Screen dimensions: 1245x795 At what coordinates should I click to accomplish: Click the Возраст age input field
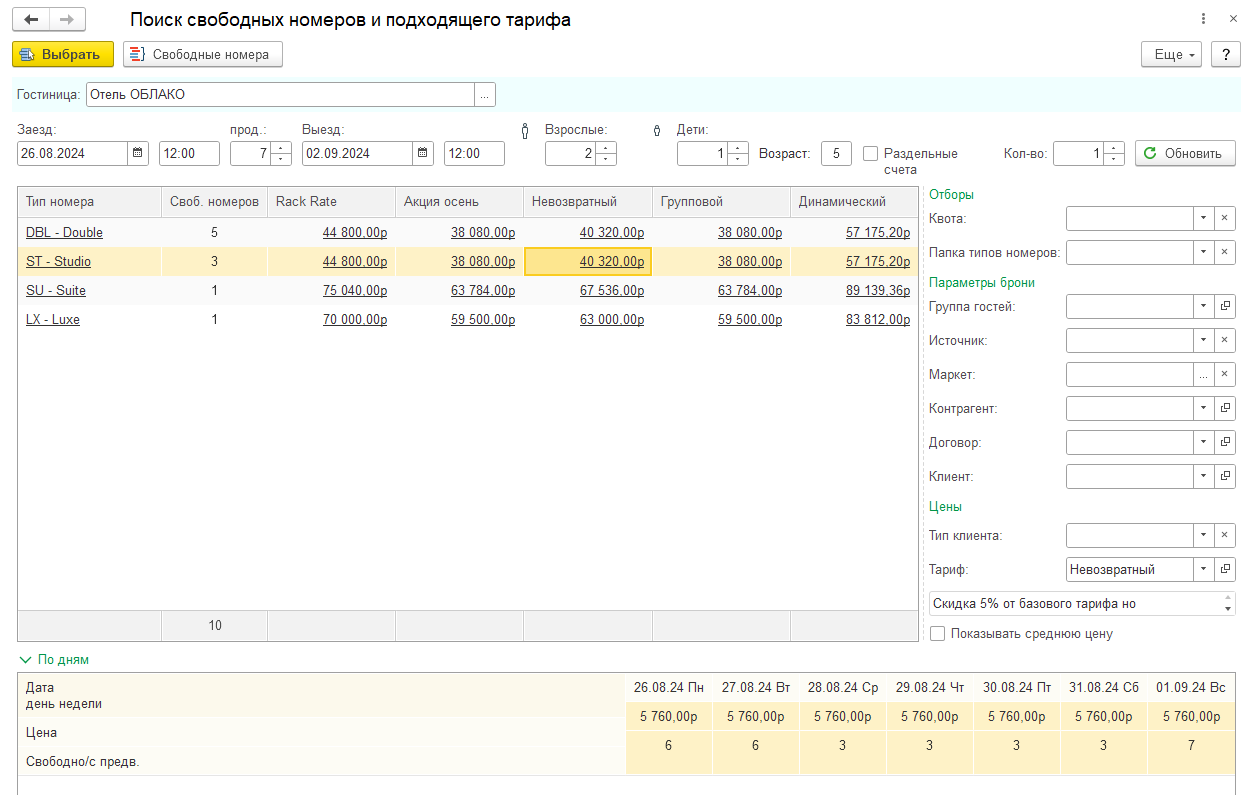[x=836, y=153]
